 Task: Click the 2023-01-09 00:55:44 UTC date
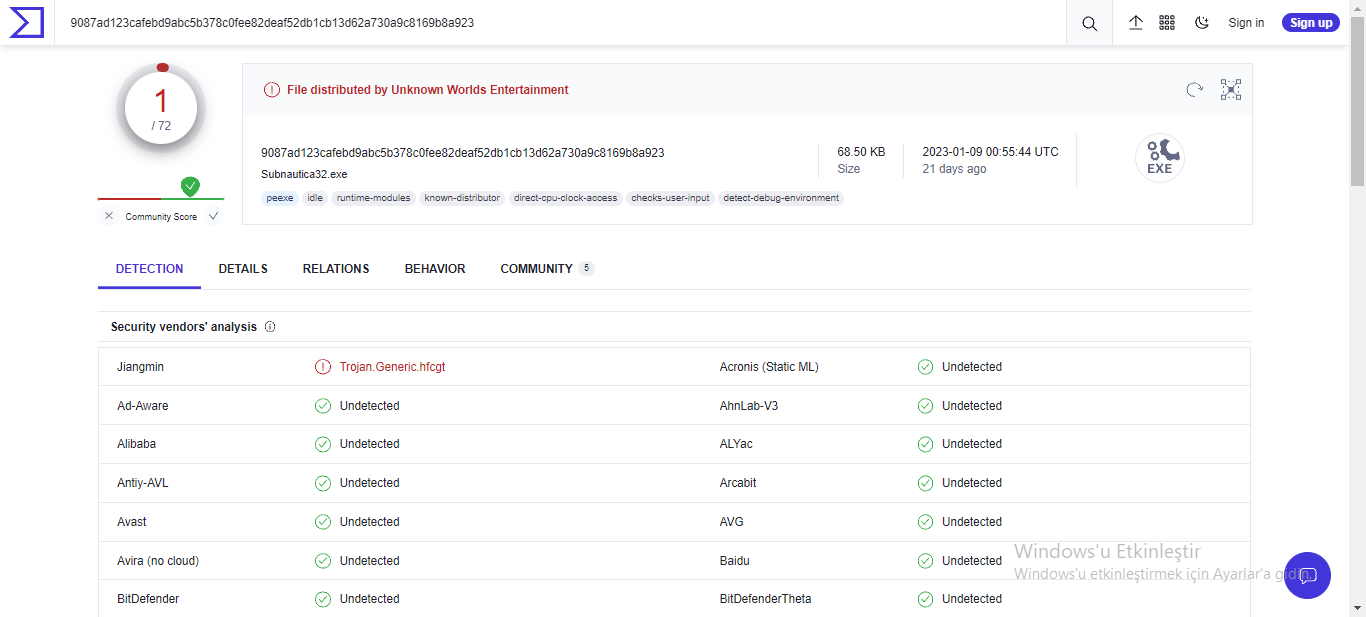coord(990,152)
